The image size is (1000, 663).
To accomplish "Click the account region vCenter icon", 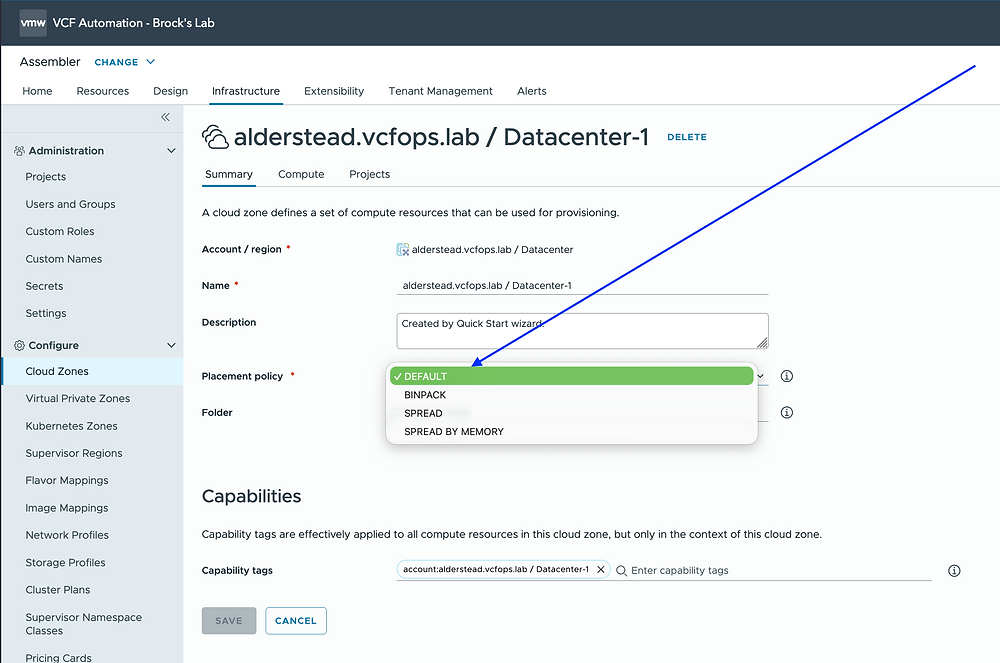I will click(x=402, y=250).
